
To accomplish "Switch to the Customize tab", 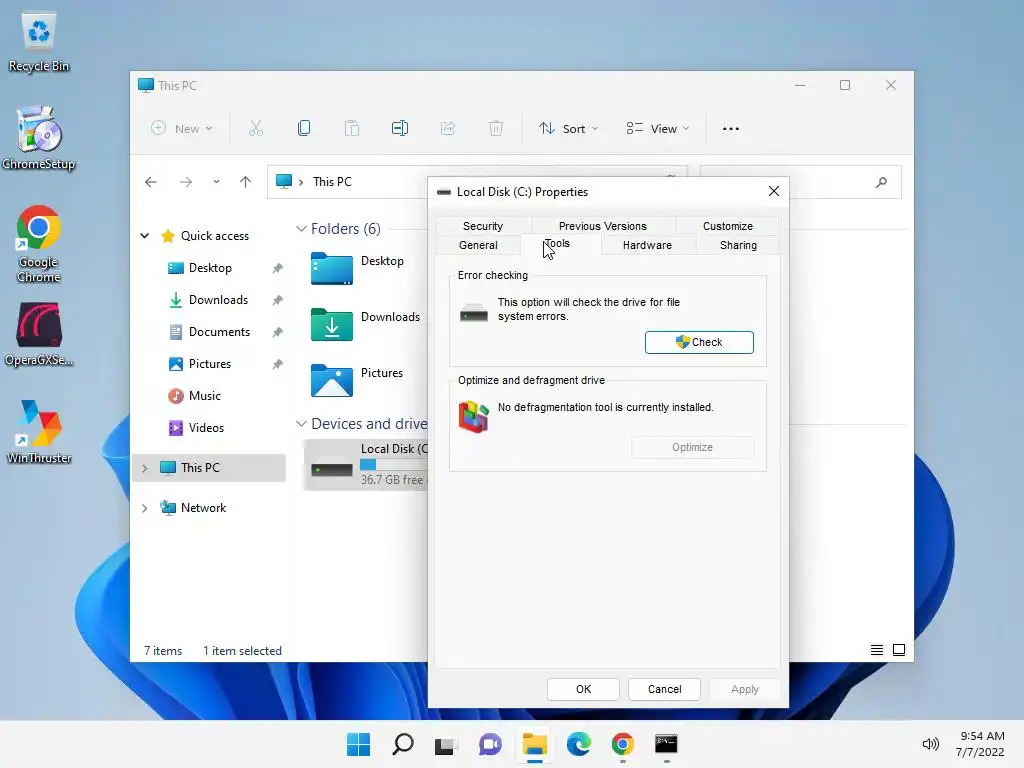I will click(728, 226).
